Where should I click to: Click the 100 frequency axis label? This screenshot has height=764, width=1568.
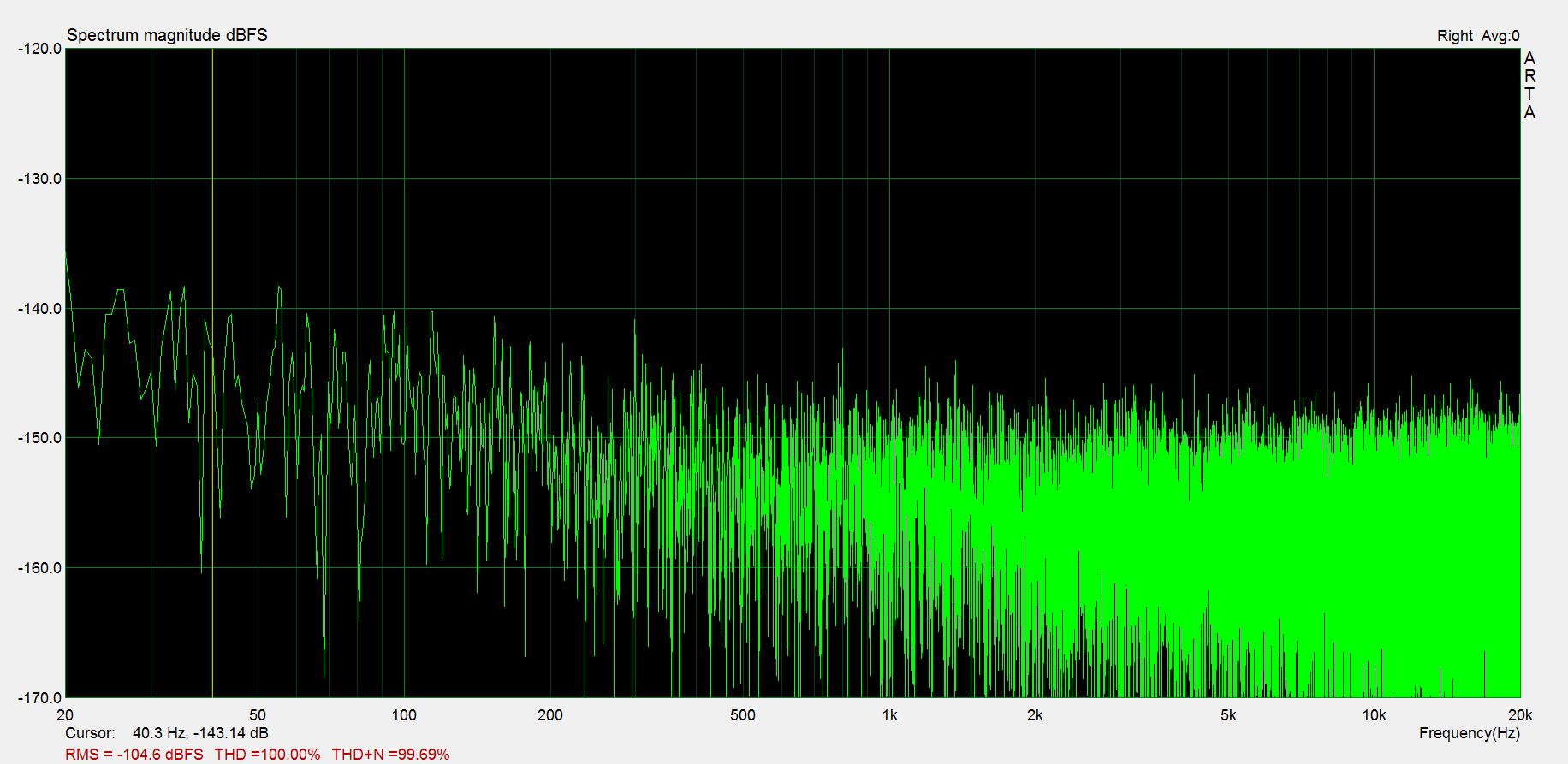(x=404, y=715)
